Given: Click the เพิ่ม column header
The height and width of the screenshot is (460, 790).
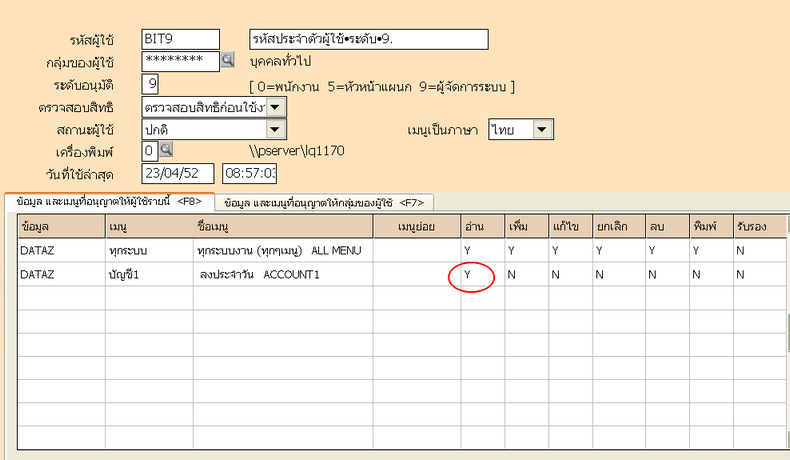Looking at the screenshot, I should pyautogui.click(x=517, y=227).
